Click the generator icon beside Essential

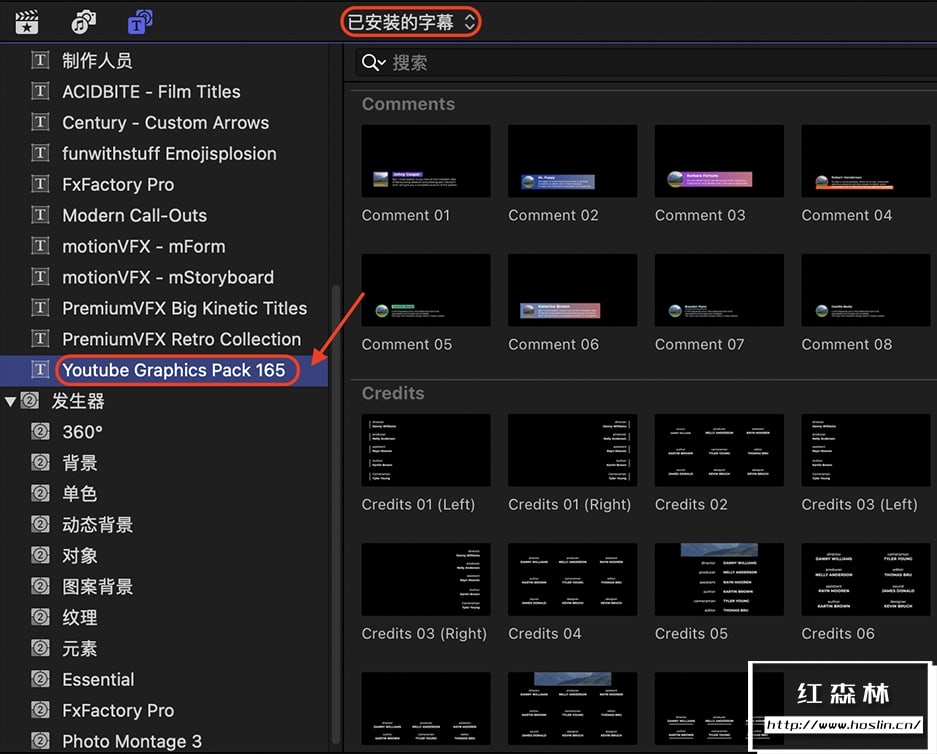(x=40, y=679)
